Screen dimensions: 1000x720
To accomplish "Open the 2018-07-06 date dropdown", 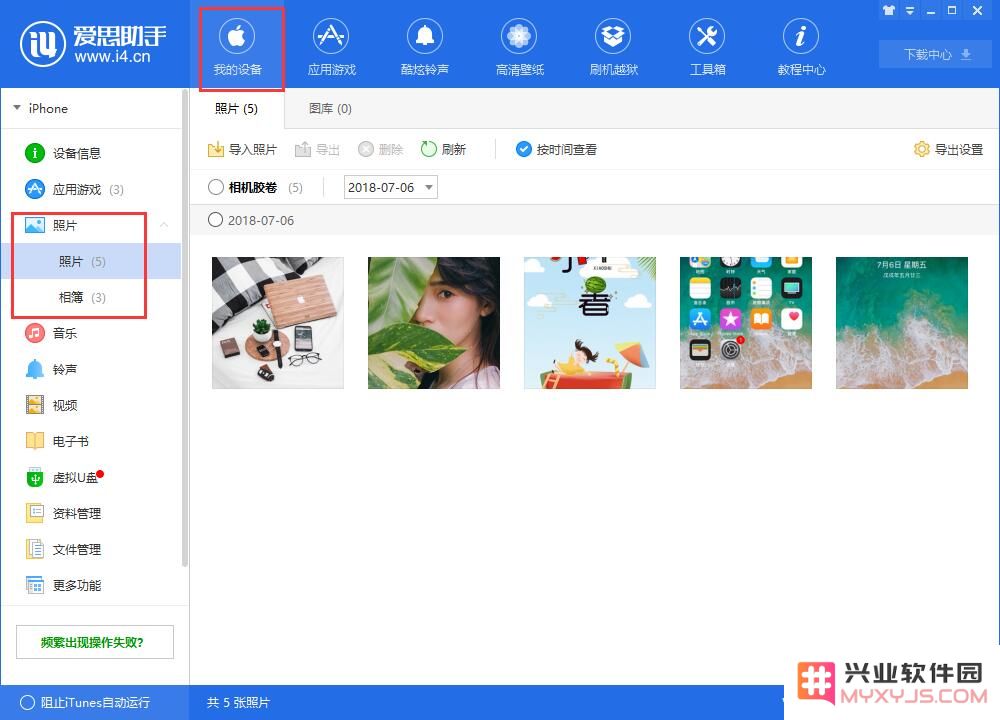I will pos(390,187).
